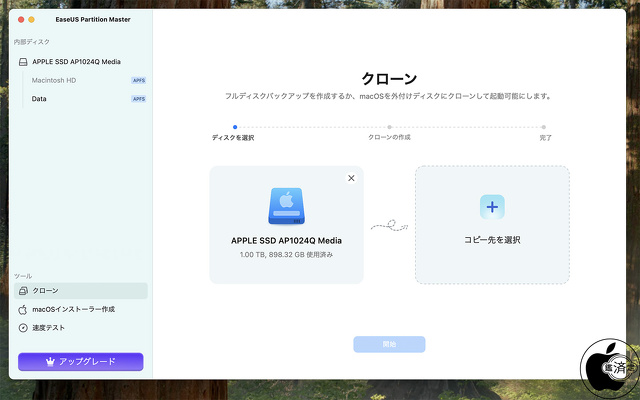Click the APFS badge next to Macintosh HD
This screenshot has width=640, height=400.
pyautogui.click(x=139, y=80)
